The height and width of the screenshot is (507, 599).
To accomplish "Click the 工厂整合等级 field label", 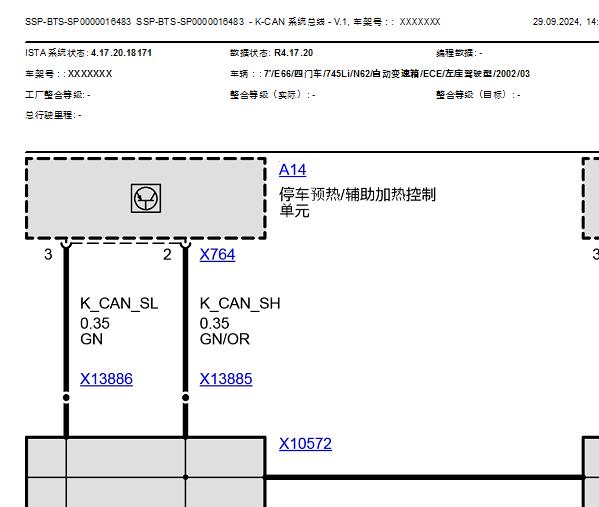I will [x=55, y=94].
